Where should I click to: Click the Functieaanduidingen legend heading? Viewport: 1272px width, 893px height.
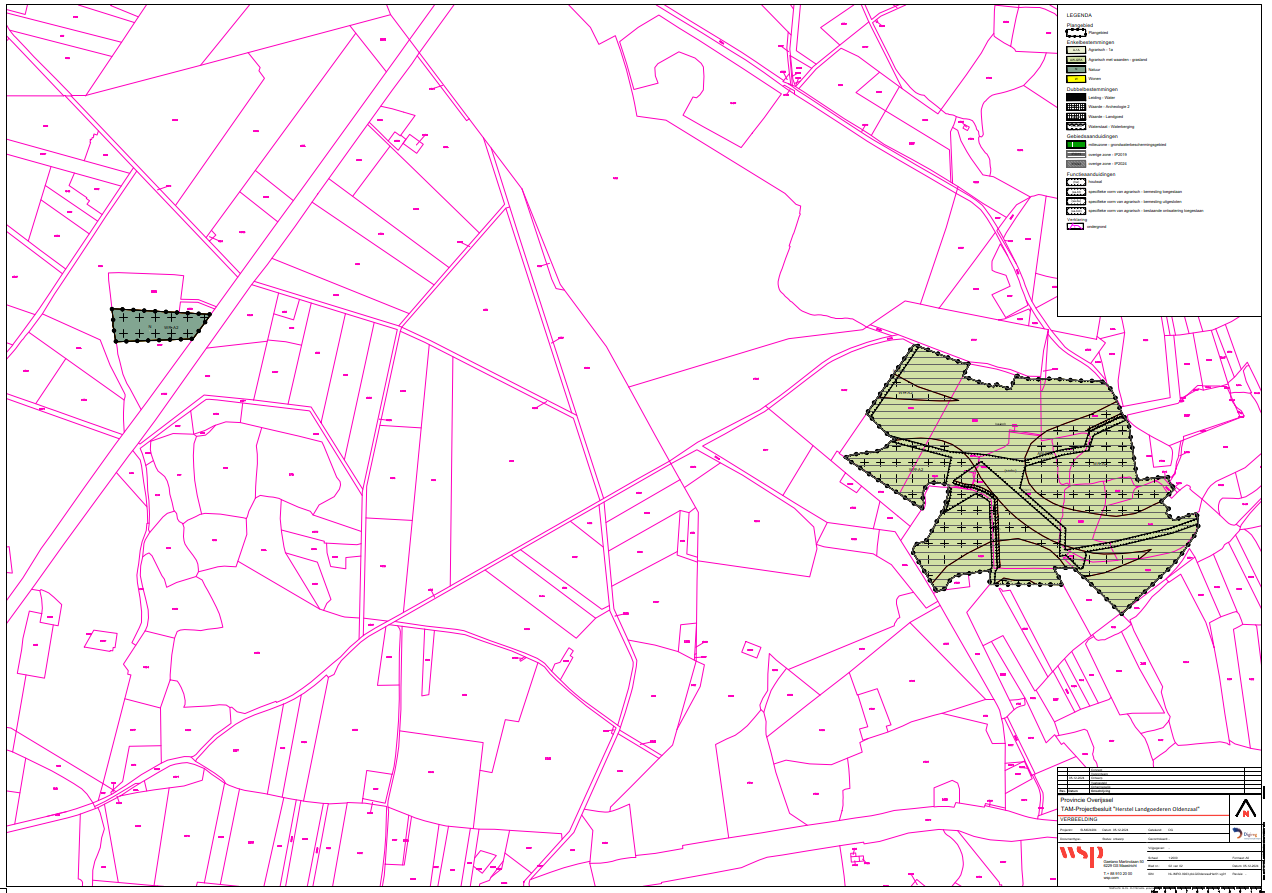click(1091, 174)
